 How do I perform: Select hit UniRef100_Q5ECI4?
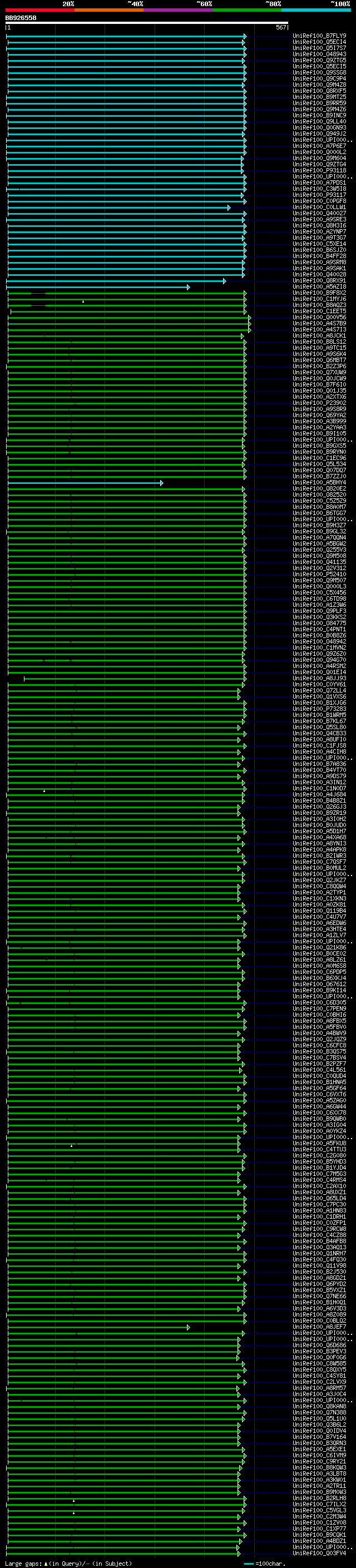pyautogui.click(x=319, y=42)
